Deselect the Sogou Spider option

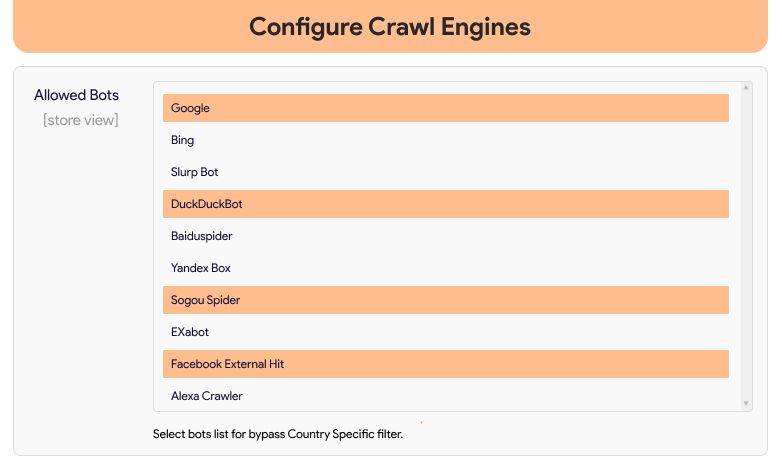(445, 300)
